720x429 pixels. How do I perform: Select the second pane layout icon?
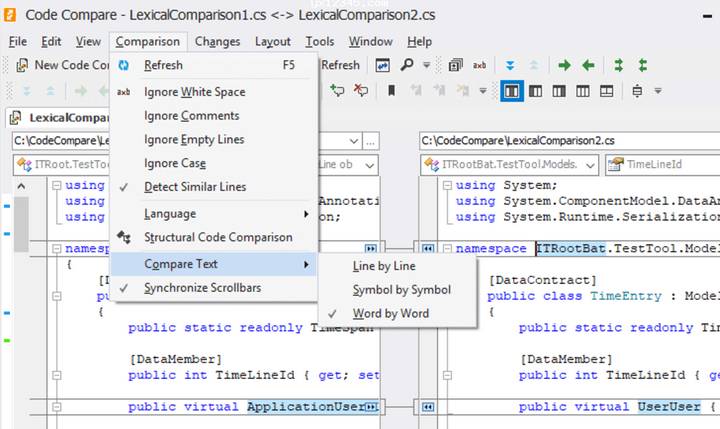coord(535,91)
